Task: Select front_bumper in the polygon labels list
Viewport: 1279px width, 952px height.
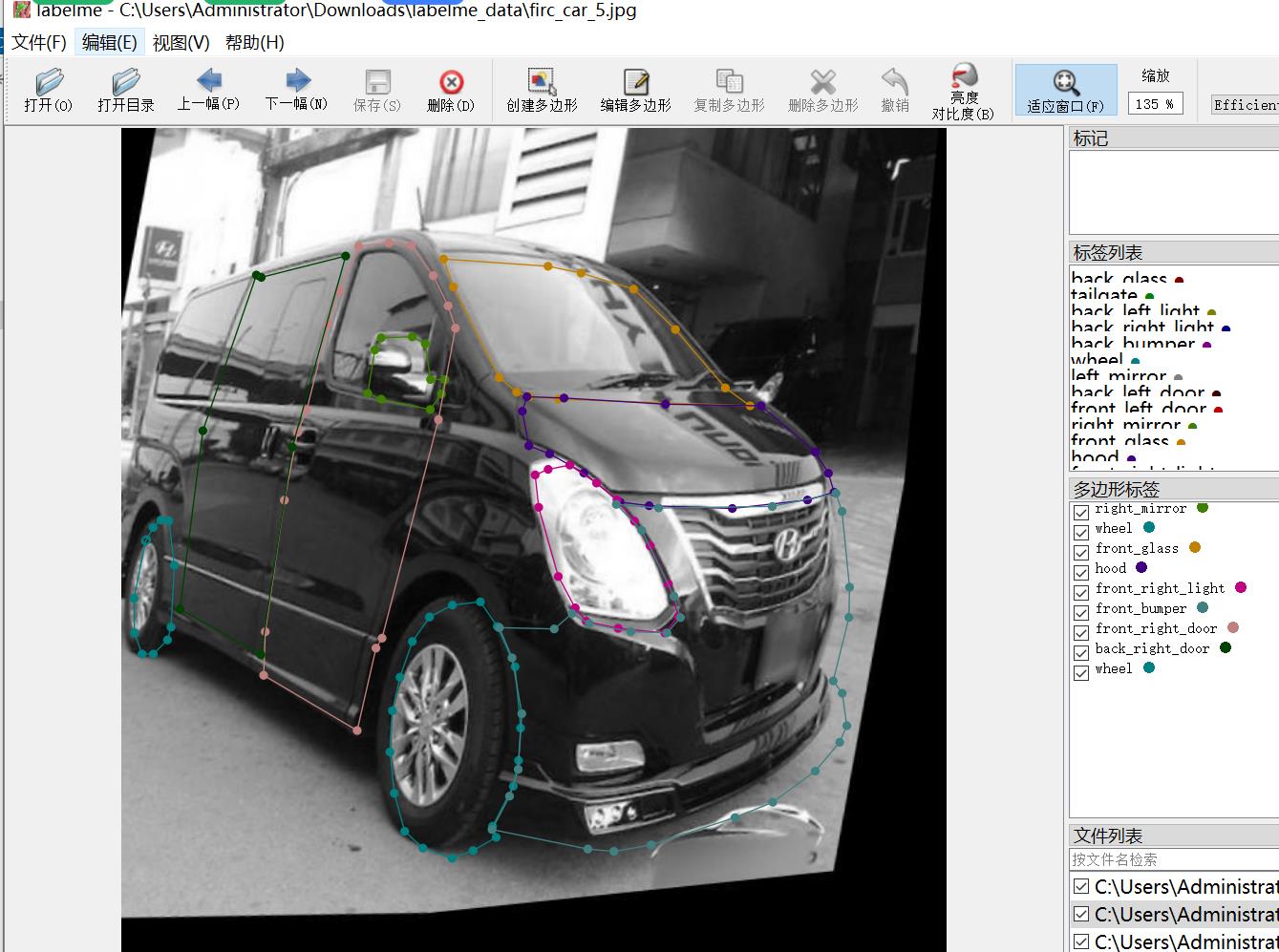Action: 1140,608
